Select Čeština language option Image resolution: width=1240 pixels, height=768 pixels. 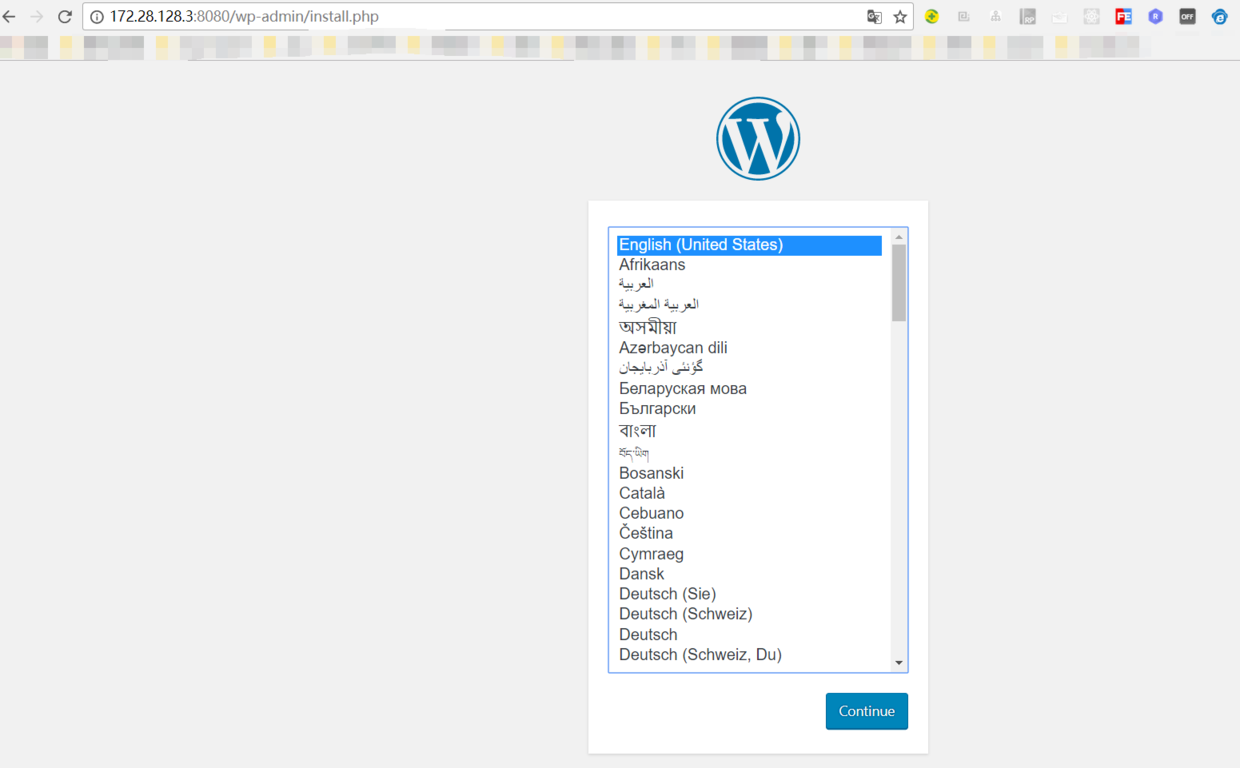(x=749, y=533)
